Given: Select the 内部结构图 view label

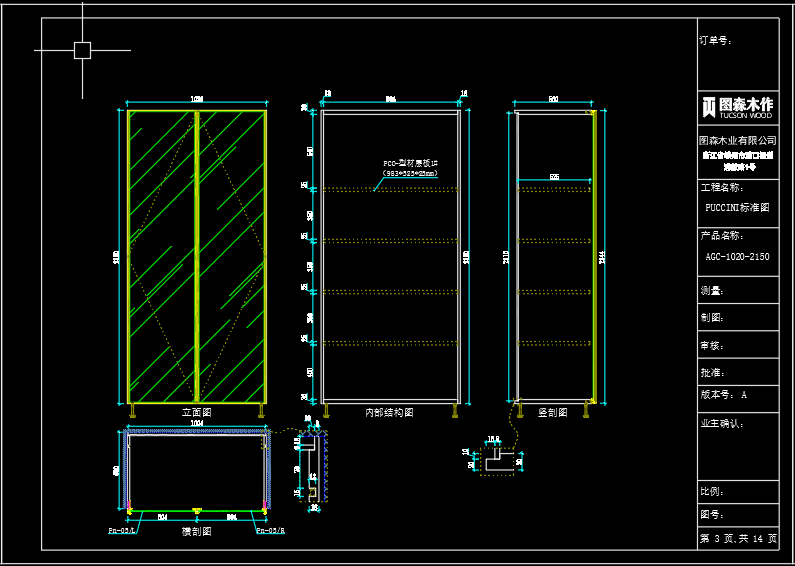Looking at the screenshot, I should 389,411.
